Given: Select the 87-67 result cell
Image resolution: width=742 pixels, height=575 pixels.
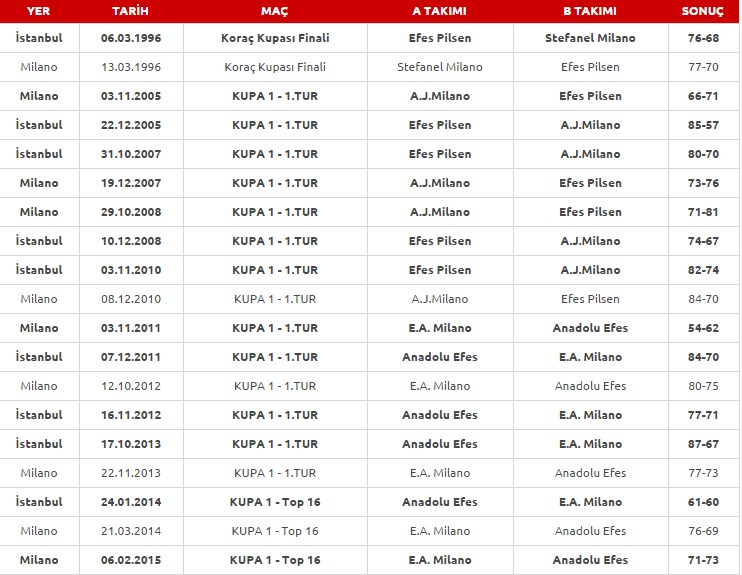Looking at the screenshot, I should click(703, 444).
